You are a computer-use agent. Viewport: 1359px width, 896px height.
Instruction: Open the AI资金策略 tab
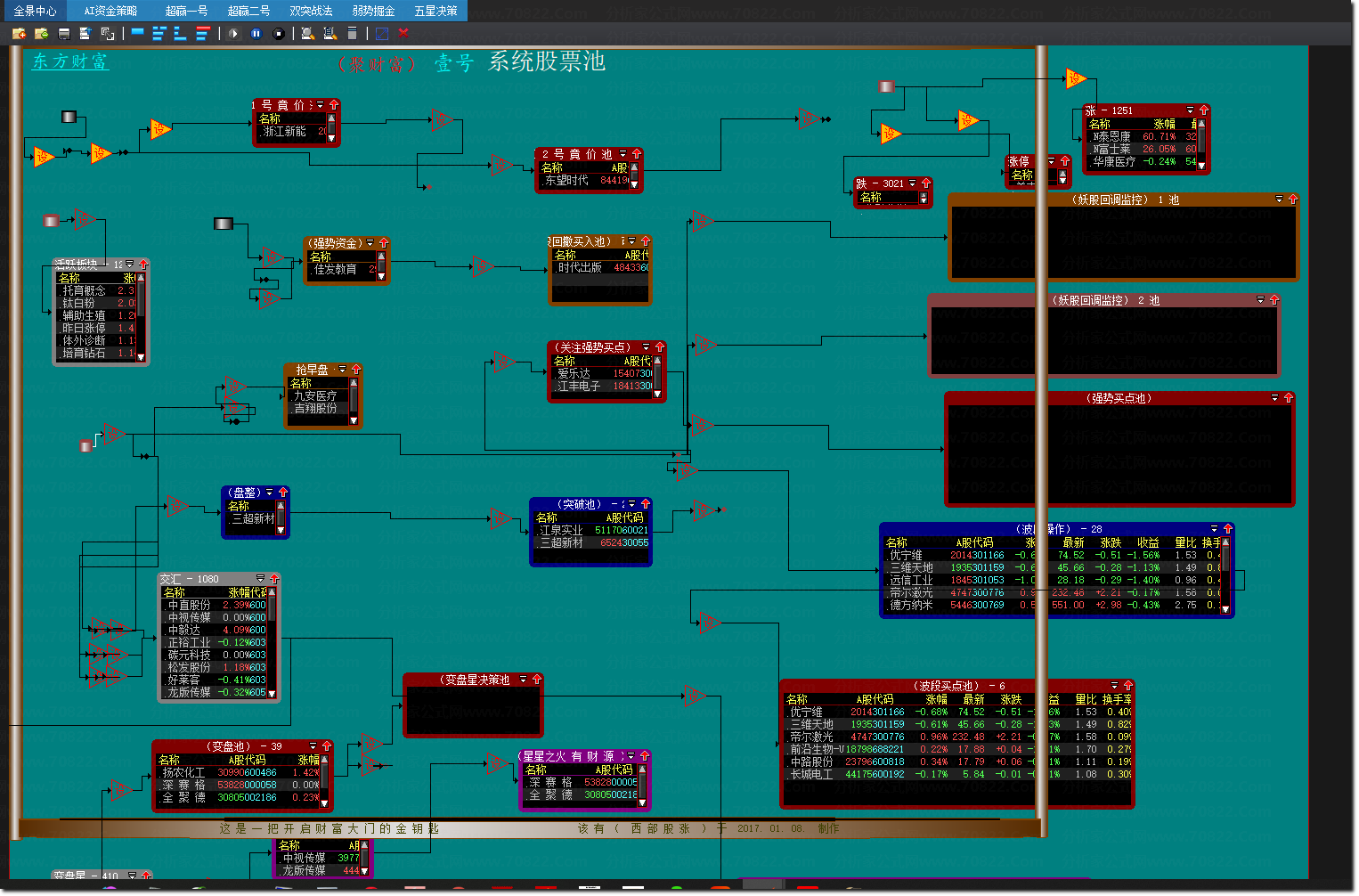110,11
